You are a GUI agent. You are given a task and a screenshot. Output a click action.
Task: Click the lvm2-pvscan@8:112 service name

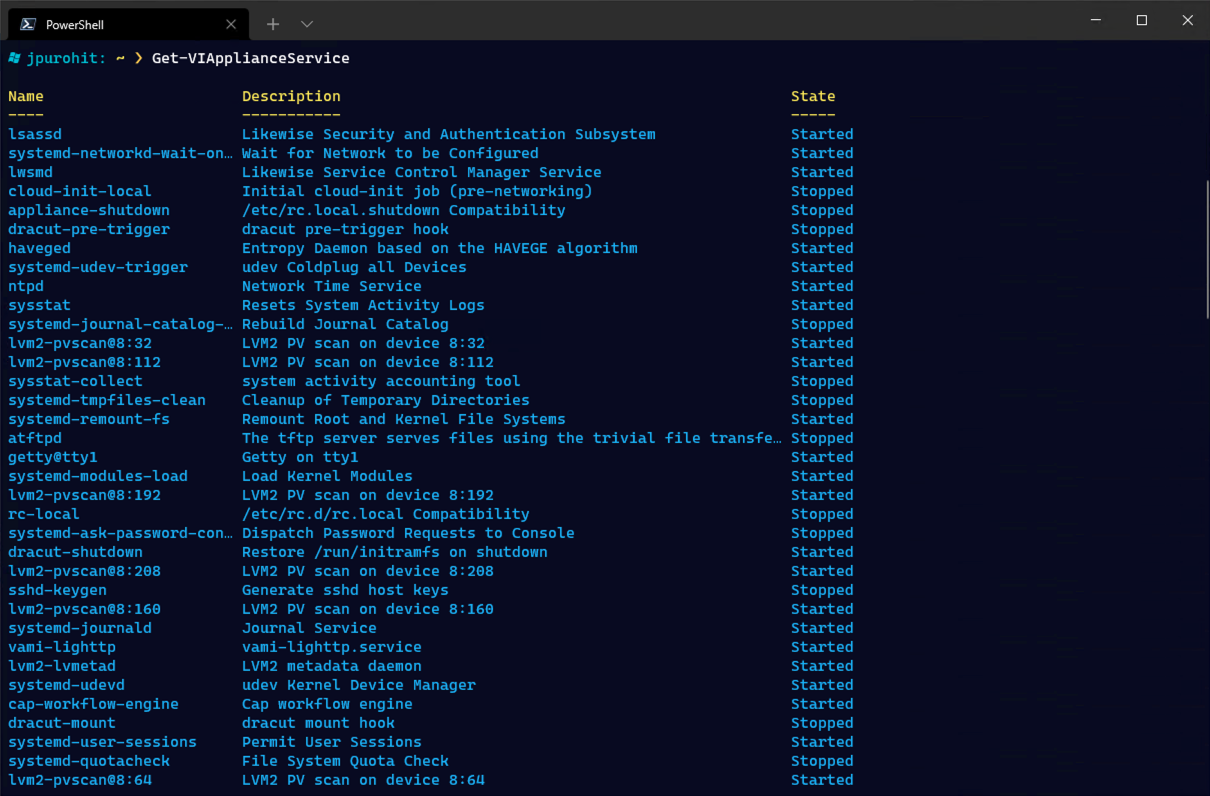tap(84, 362)
